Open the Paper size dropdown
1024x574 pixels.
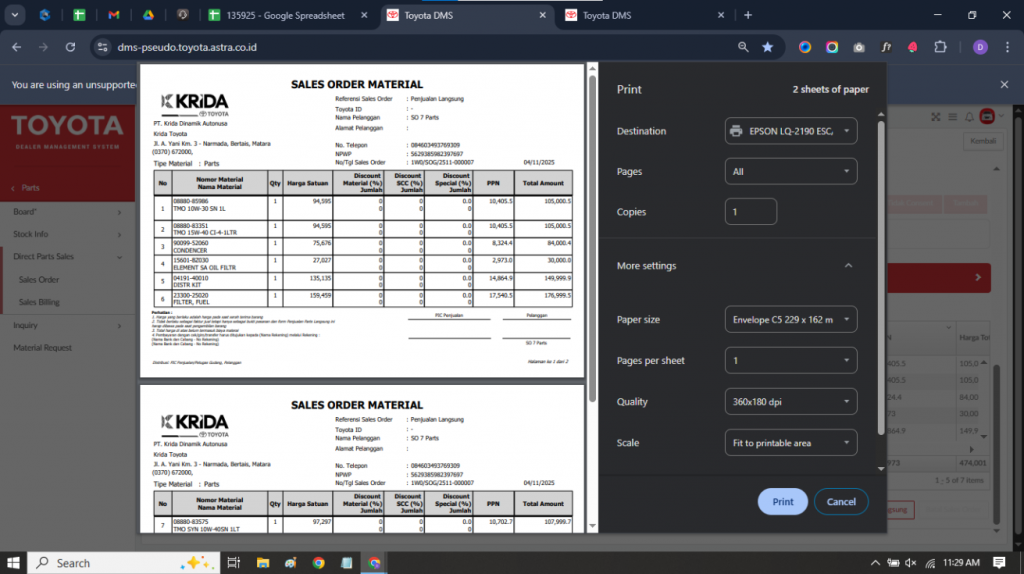click(790, 319)
